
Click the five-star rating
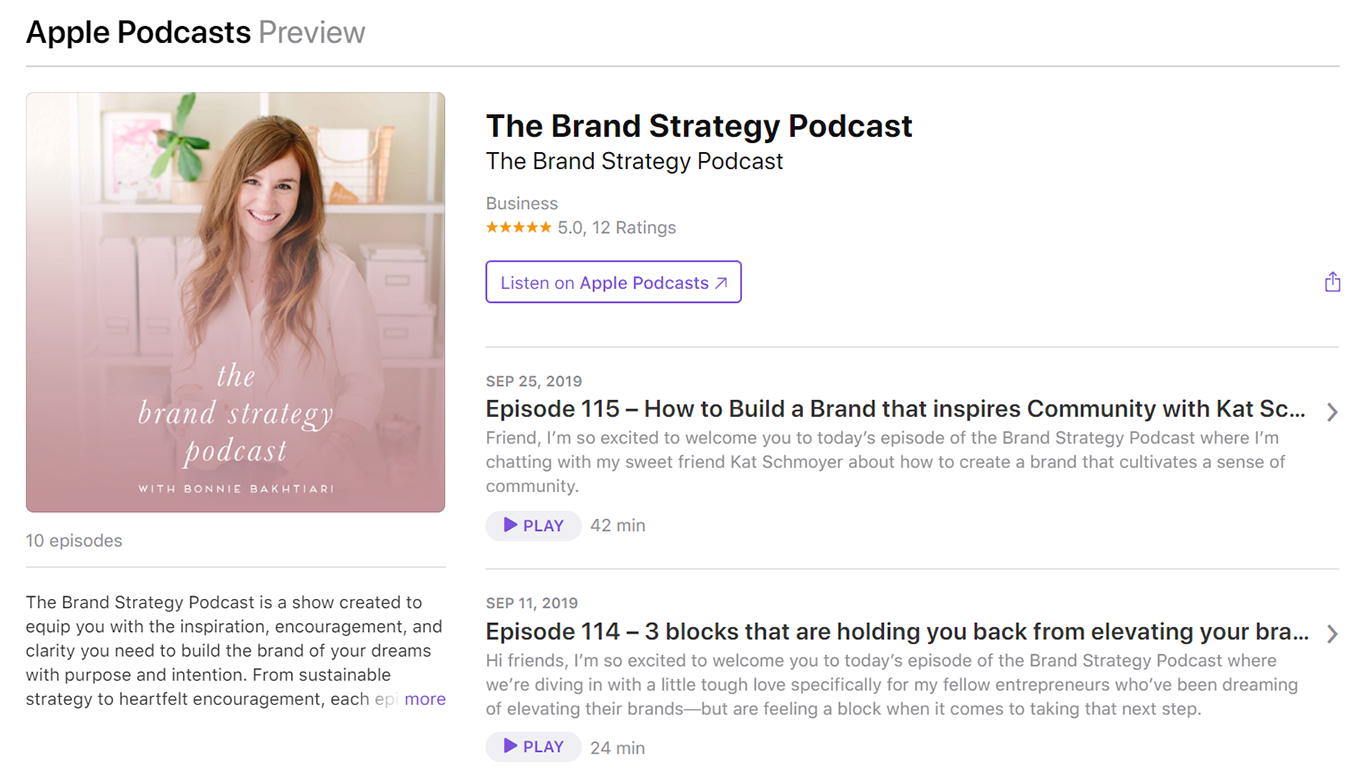tap(518, 228)
